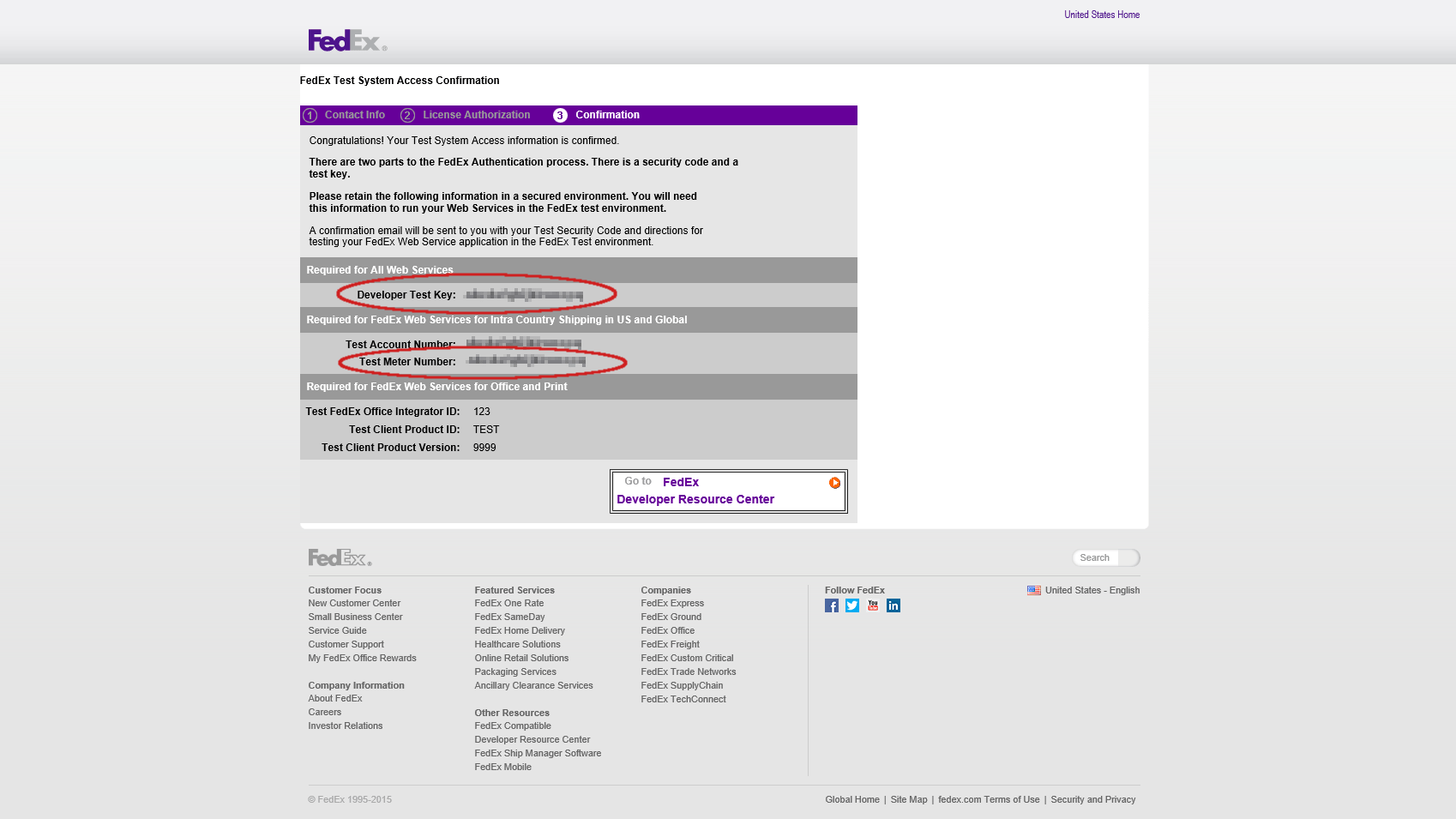Click the Developer Test Key label
The width and height of the screenshot is (1456, 819).
click(406, 295)
